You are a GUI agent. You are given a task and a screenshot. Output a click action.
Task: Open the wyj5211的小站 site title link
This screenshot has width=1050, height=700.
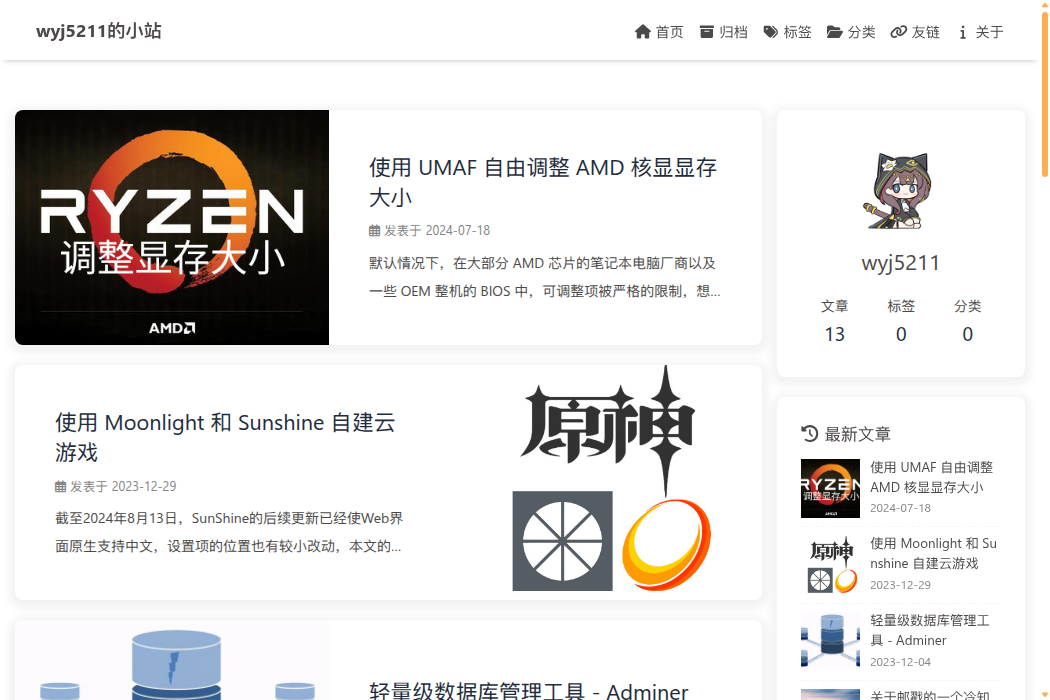coord(98,31)
